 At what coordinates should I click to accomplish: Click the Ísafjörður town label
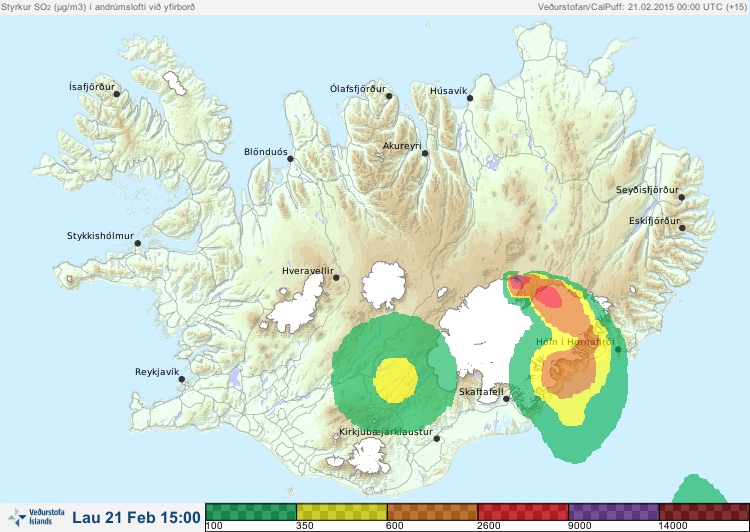[x=92, y=87]
